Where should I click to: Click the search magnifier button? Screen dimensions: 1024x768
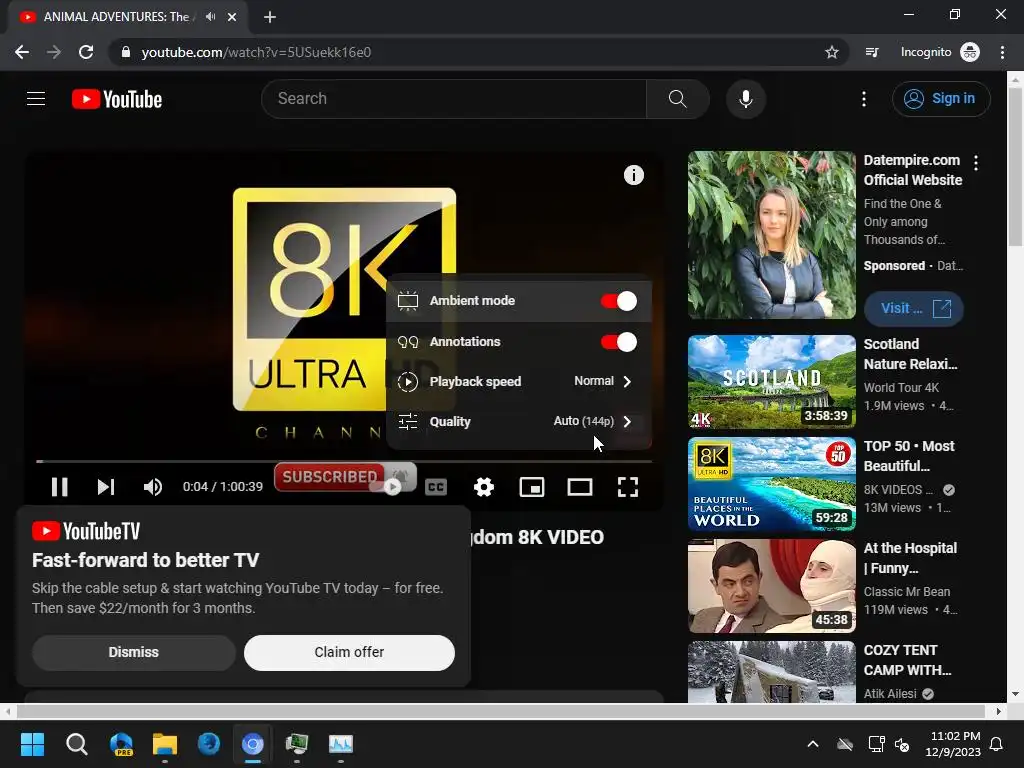(x=677, y=99)
